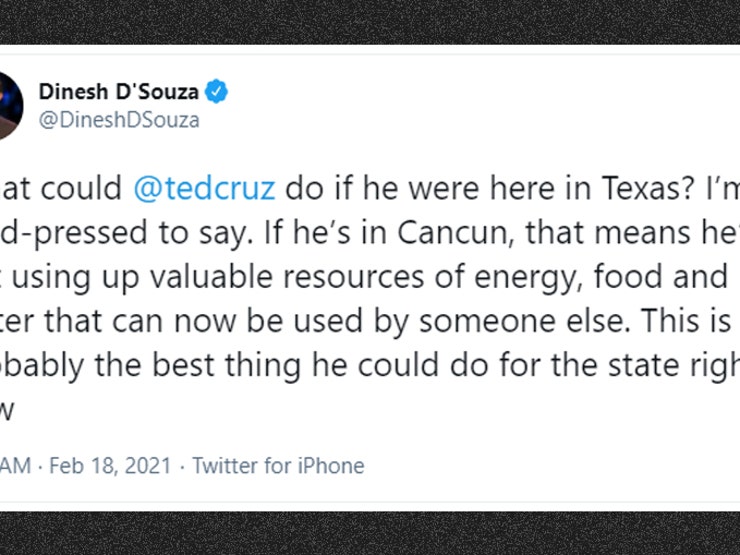
Task: Click the blue verified checkmark badge
Action: click(216, 91)
